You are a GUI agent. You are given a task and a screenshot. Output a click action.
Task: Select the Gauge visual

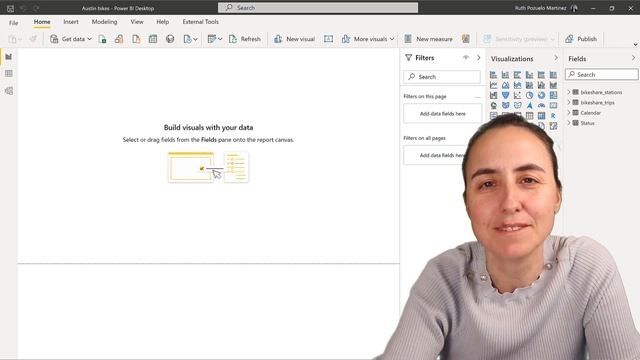pyautogui.click(x=541, y=105)
